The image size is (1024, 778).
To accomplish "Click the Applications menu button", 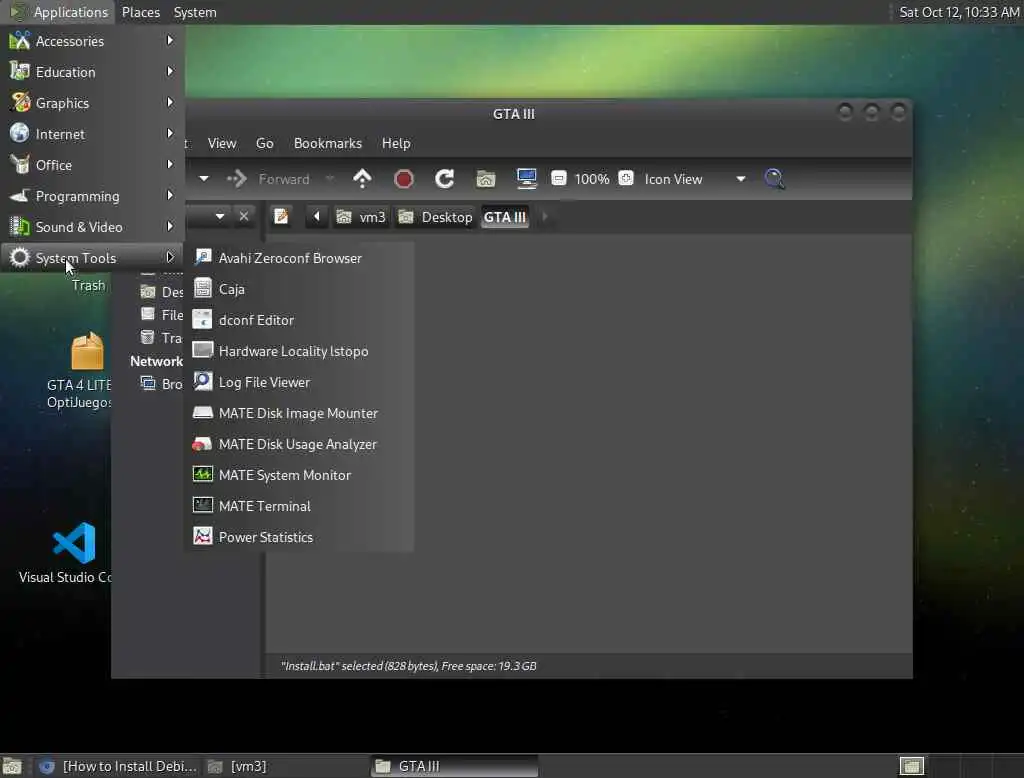I will 59,12.
